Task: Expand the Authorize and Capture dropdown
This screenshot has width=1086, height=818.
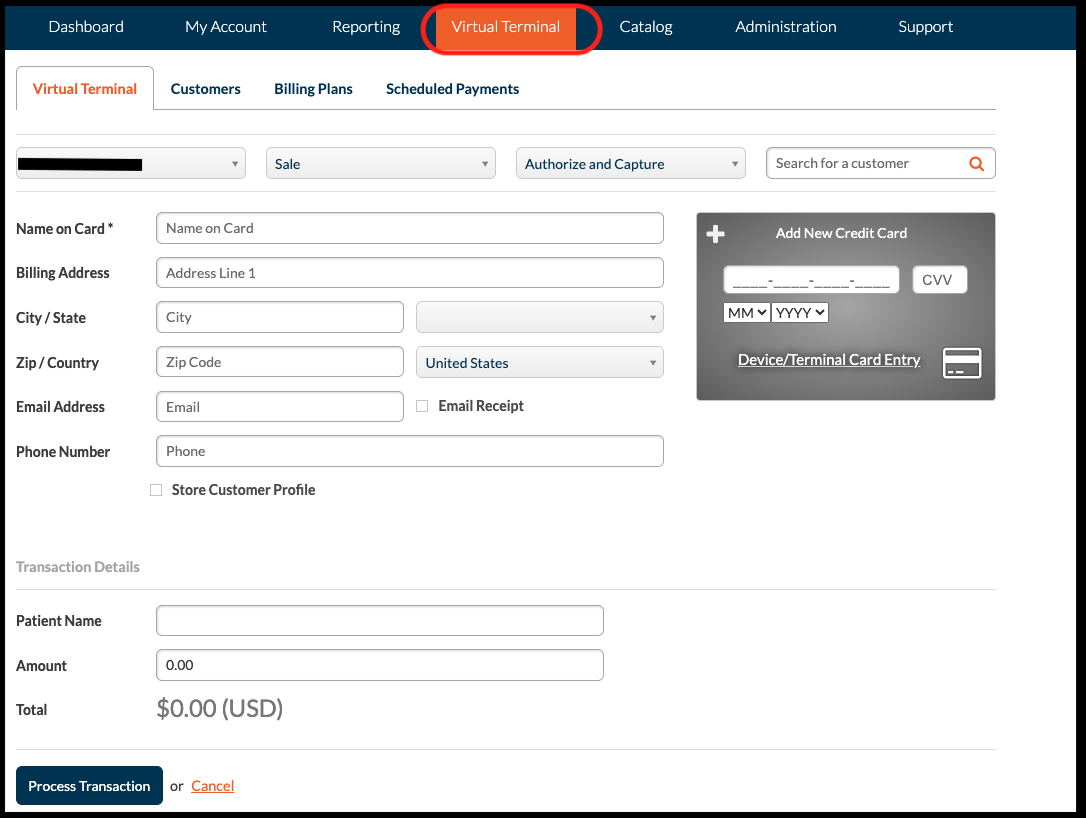Action: [630, 164]
